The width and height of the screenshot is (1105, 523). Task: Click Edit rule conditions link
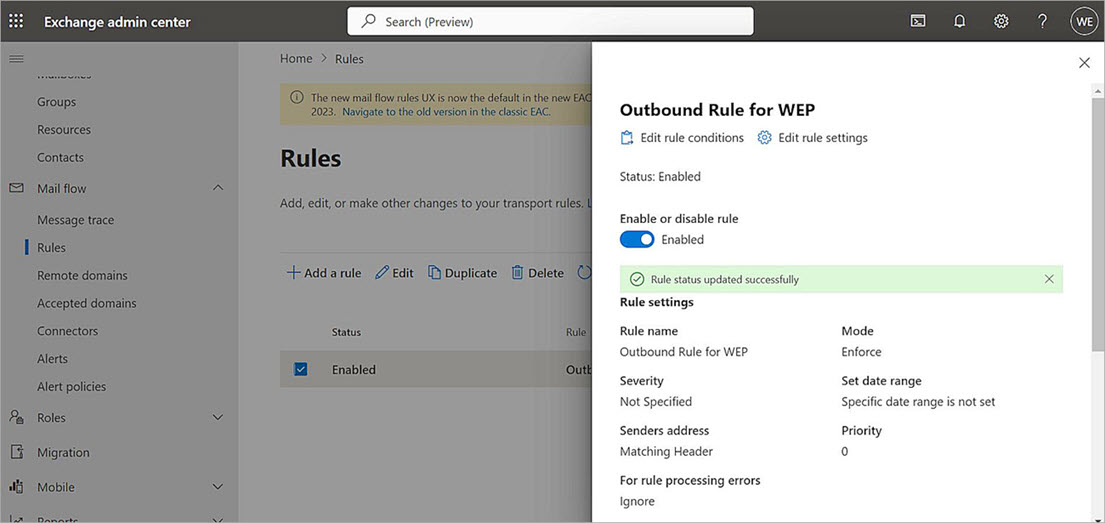coord(682,138)
